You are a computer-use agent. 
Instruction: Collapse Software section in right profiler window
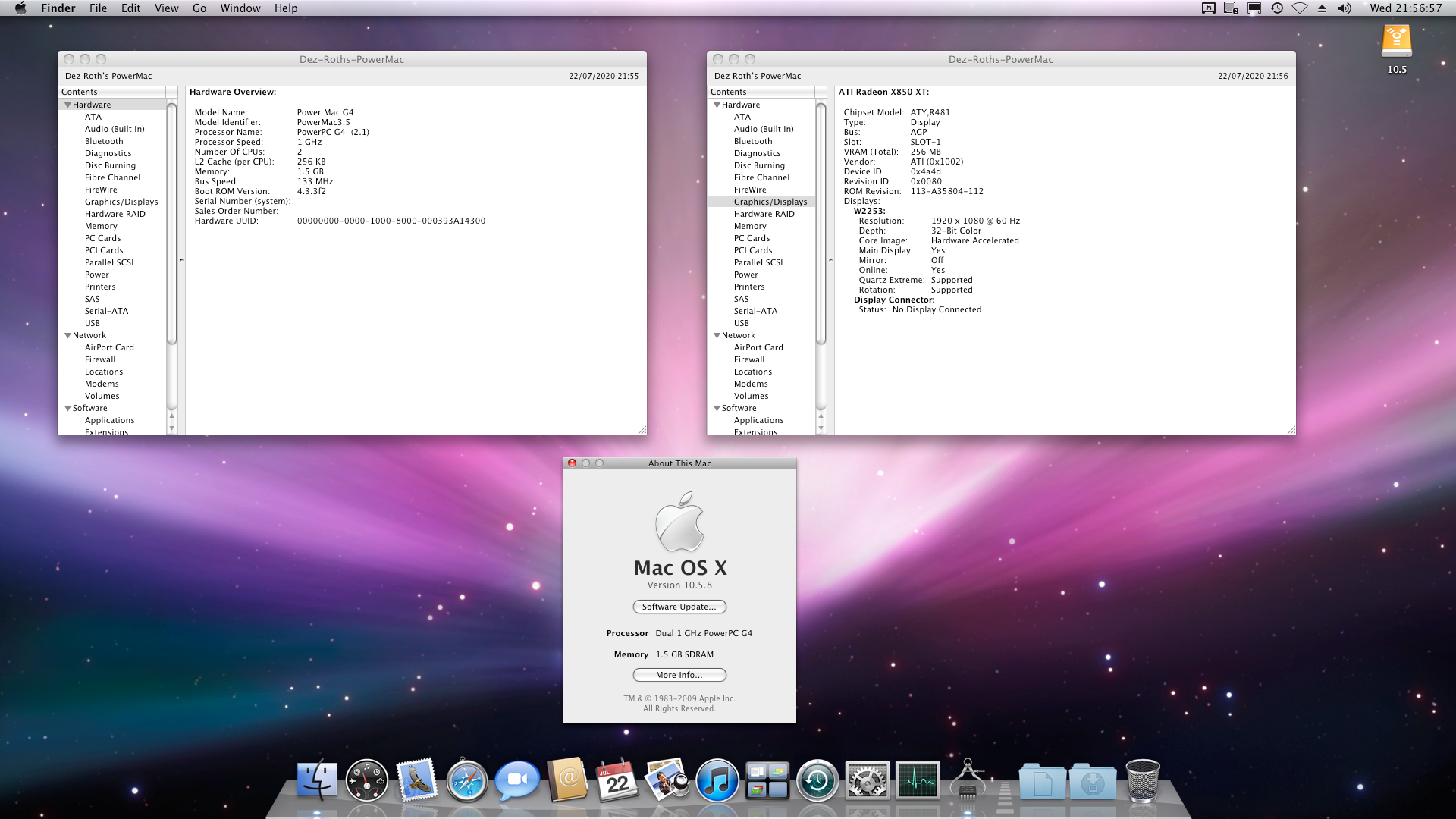[717, 409]
